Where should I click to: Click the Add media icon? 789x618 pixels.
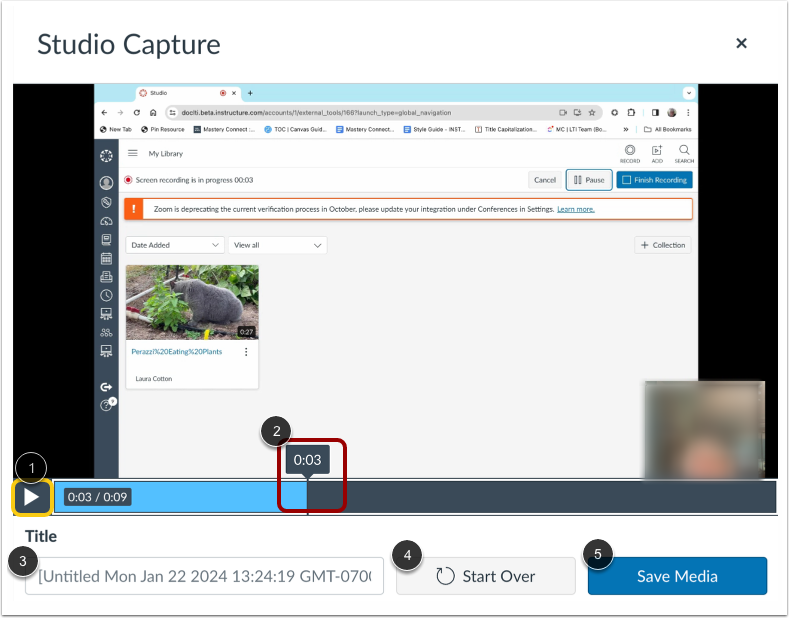(657, 153)
